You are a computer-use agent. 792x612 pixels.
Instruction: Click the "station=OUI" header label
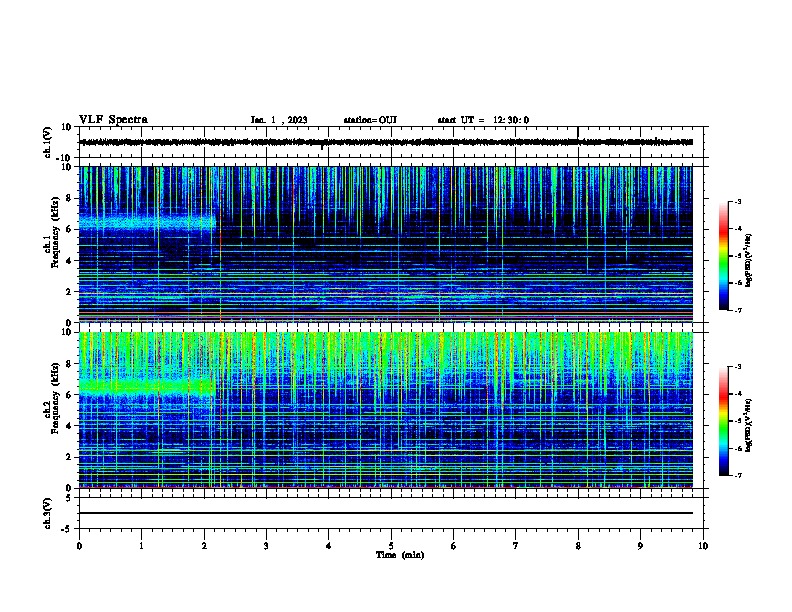point(370,120)
